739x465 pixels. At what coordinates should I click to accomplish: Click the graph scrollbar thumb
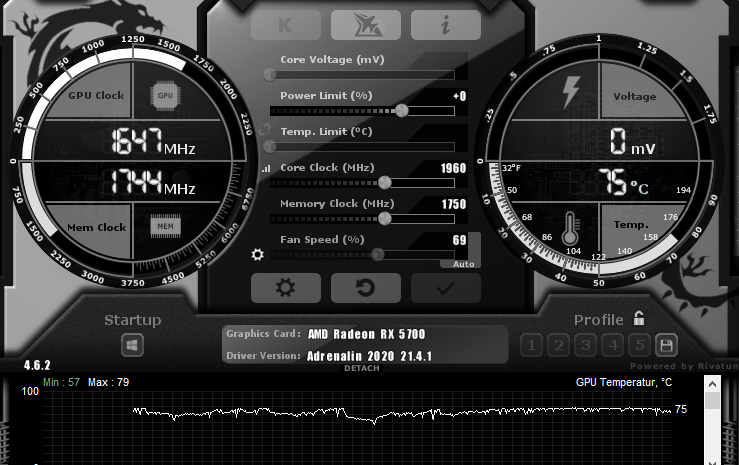click(712, 401)
